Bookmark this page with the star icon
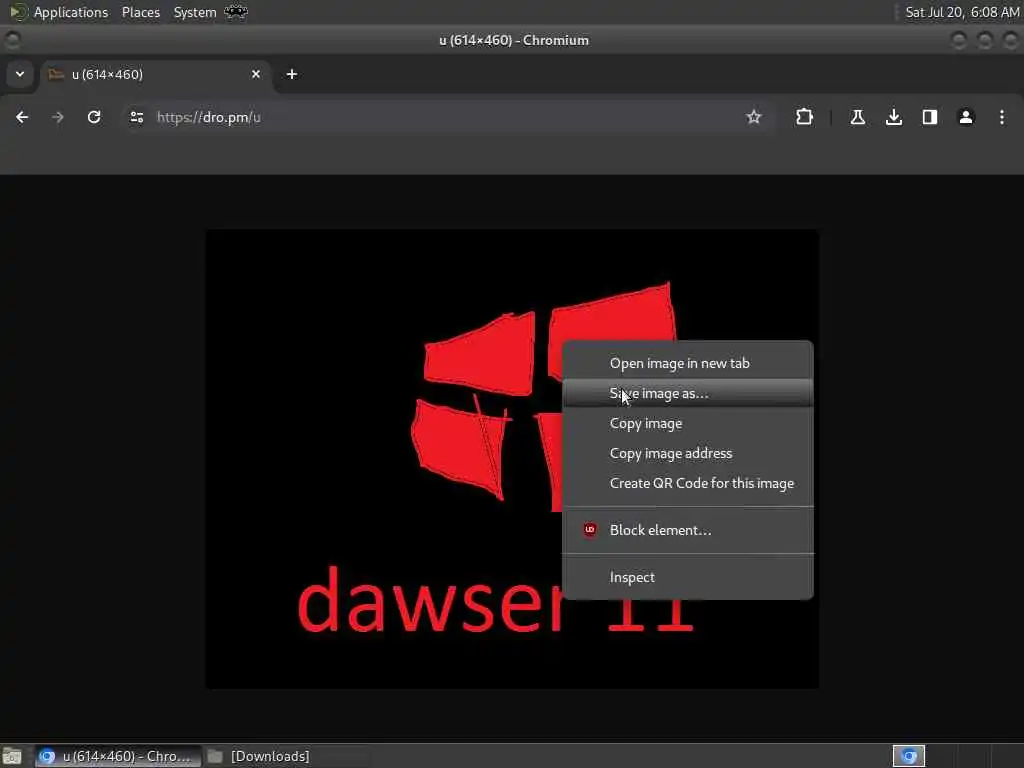1024x768 pixels. click(x=754, y=117)
